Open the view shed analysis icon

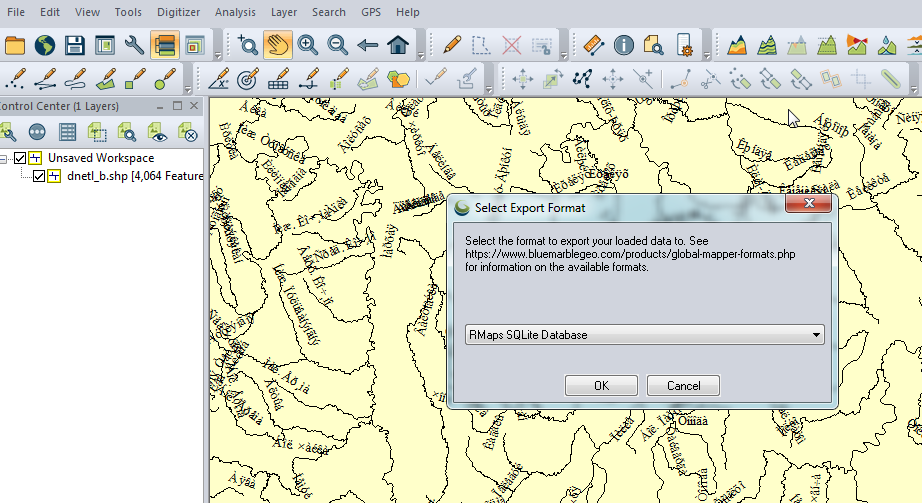857,45
